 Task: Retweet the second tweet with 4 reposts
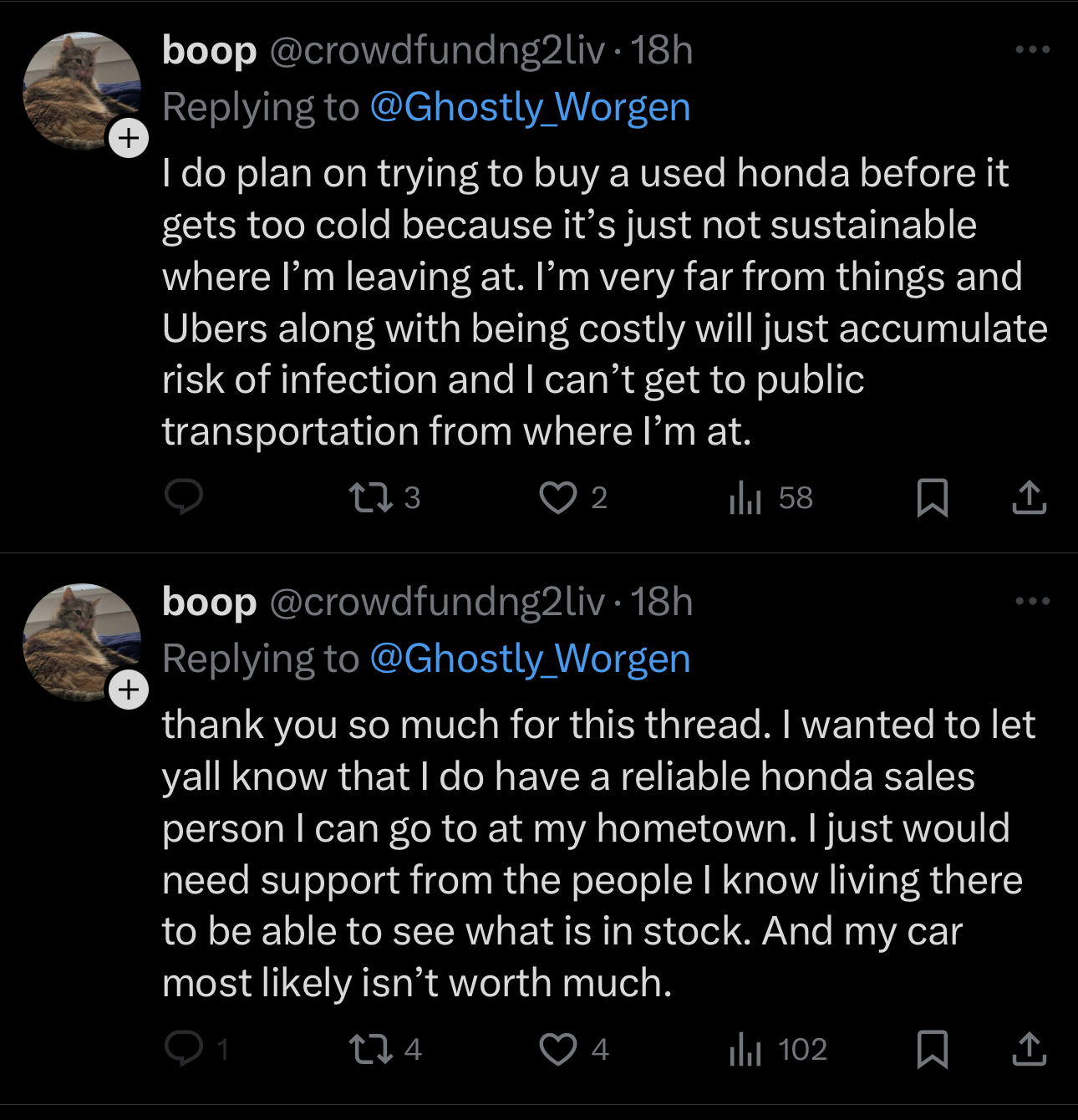coord(384,1049)
